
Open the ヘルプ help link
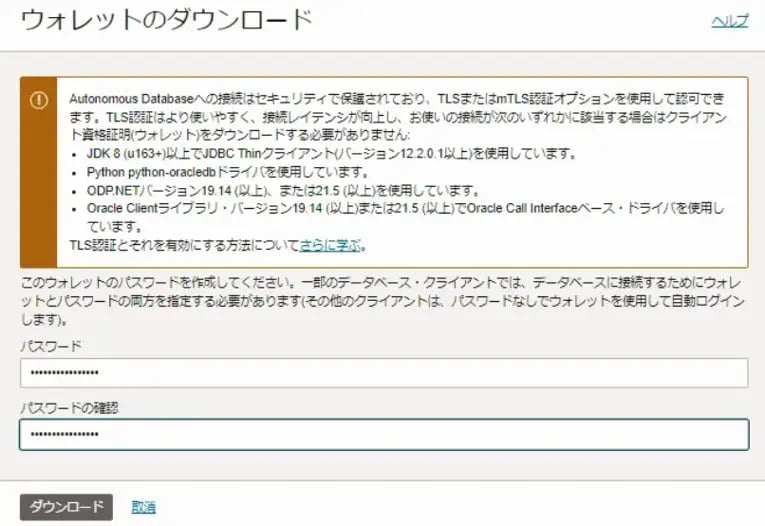click(x=729, y=22)
